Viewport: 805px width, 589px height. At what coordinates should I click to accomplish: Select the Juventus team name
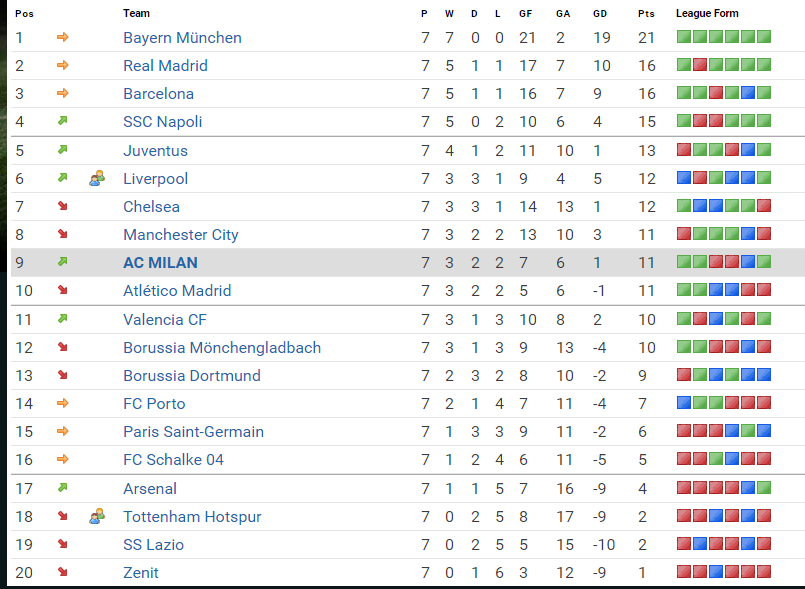coord(155,151)
